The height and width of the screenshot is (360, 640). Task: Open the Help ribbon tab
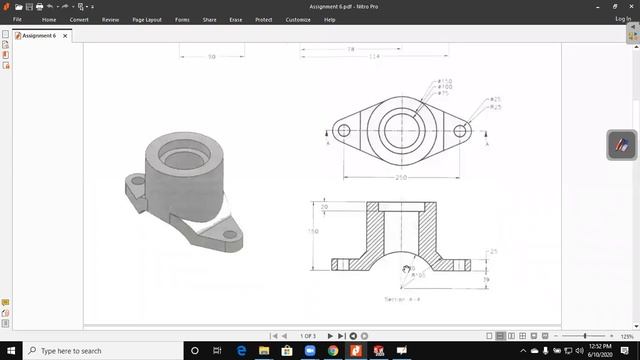pos(329,20)
